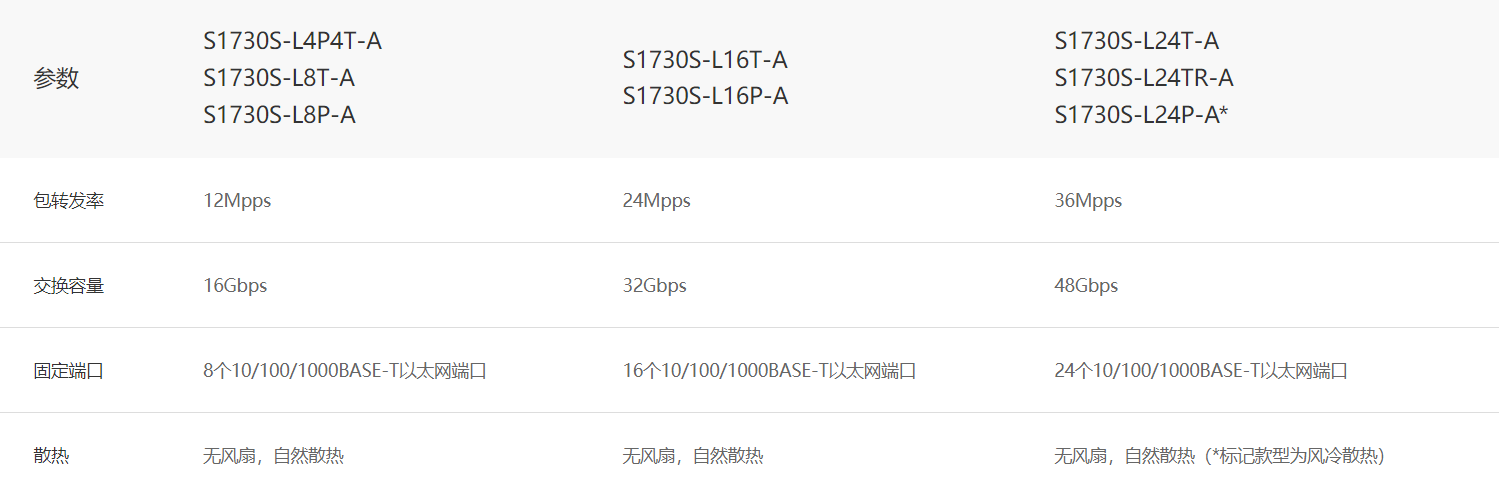1499x496 pixels.
Task: Select the S1730S-L24TR-A model name
Action: click(1144, 78)
